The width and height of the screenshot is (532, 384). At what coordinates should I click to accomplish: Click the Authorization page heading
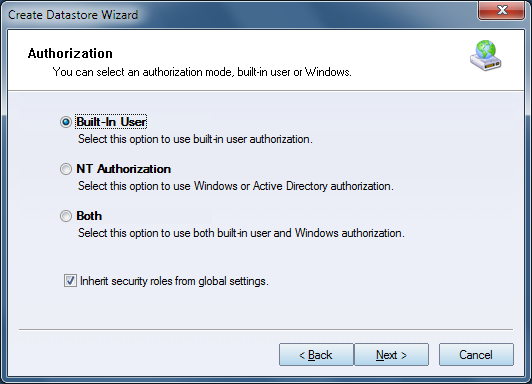coord(70,53)
